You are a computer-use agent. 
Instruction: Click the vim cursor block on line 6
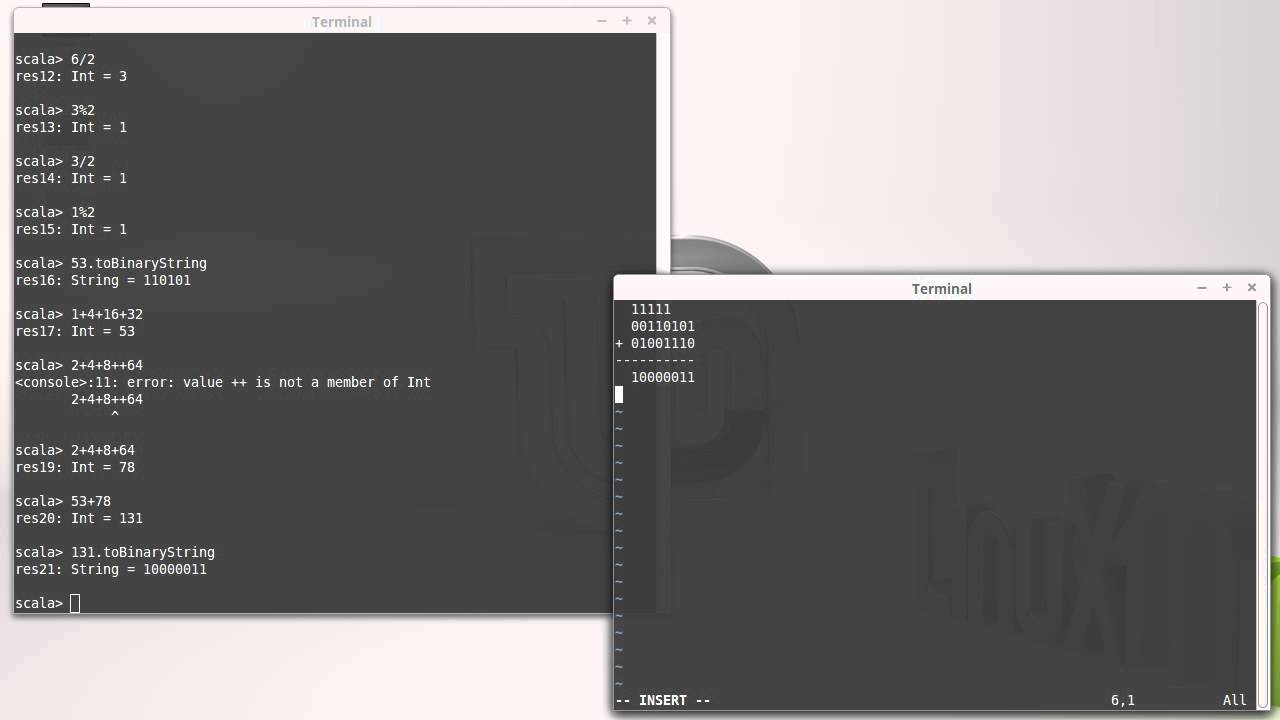[619, 394]
